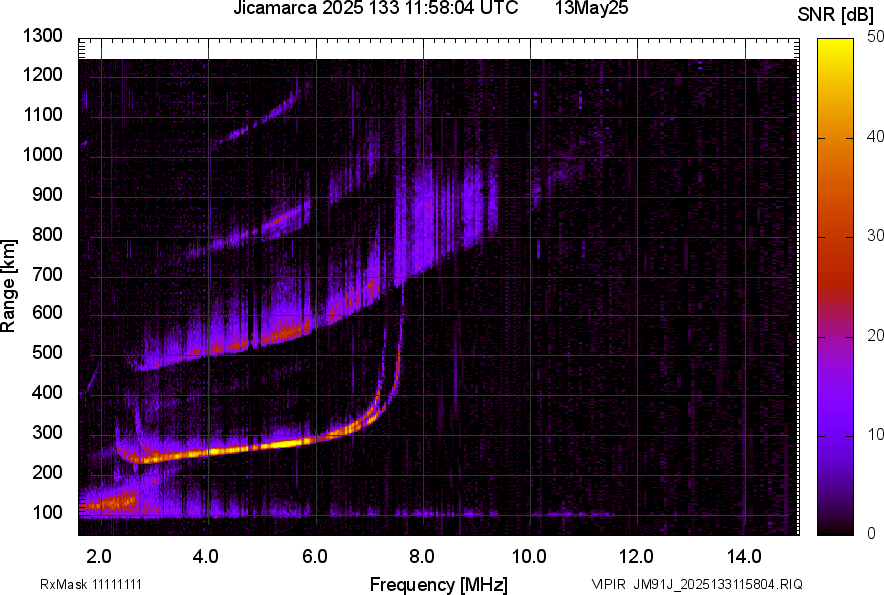Click colorbar tick label '30'

876,236
